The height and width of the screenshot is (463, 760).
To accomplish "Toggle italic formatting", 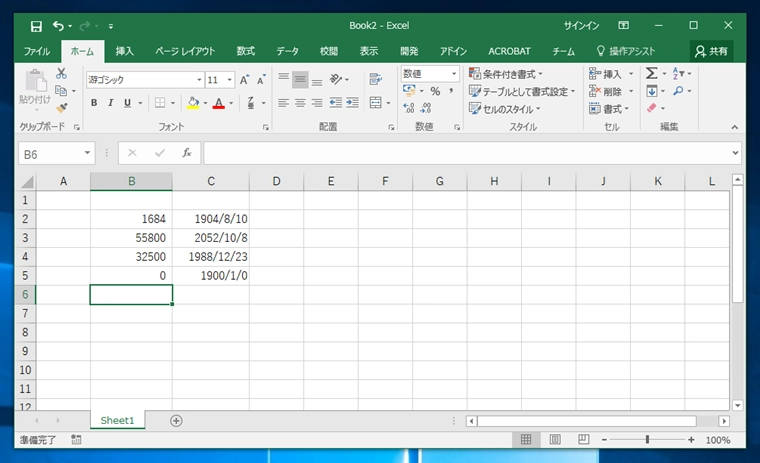I will (x=111, y=103).
